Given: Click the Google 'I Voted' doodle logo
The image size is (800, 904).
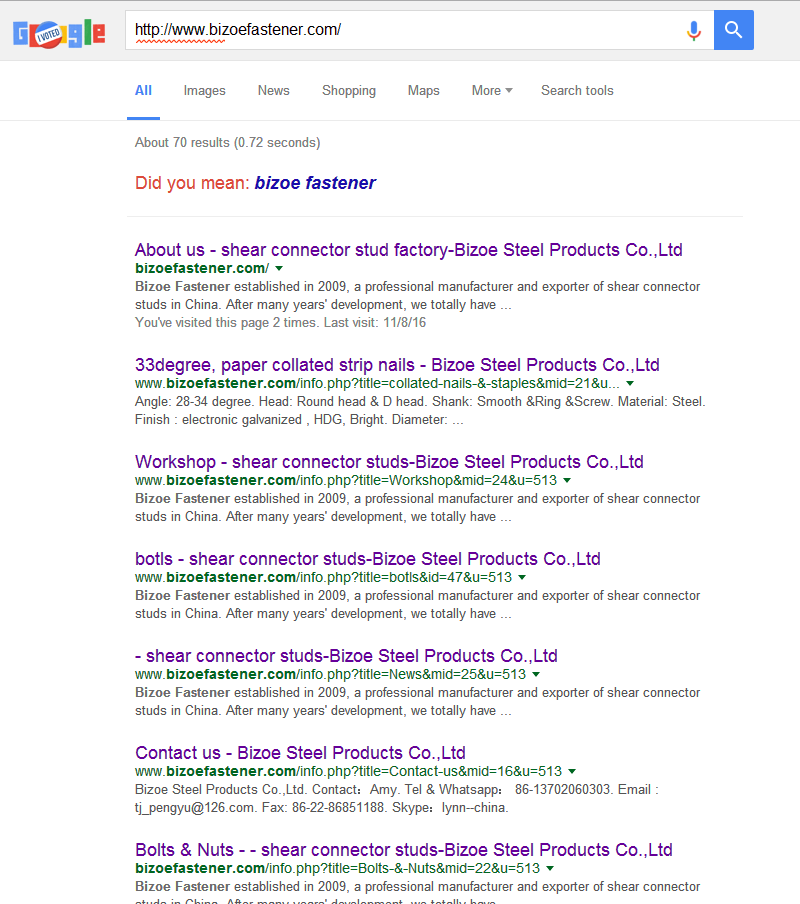Looking at the screenshot, I should [x=59, y=34].
